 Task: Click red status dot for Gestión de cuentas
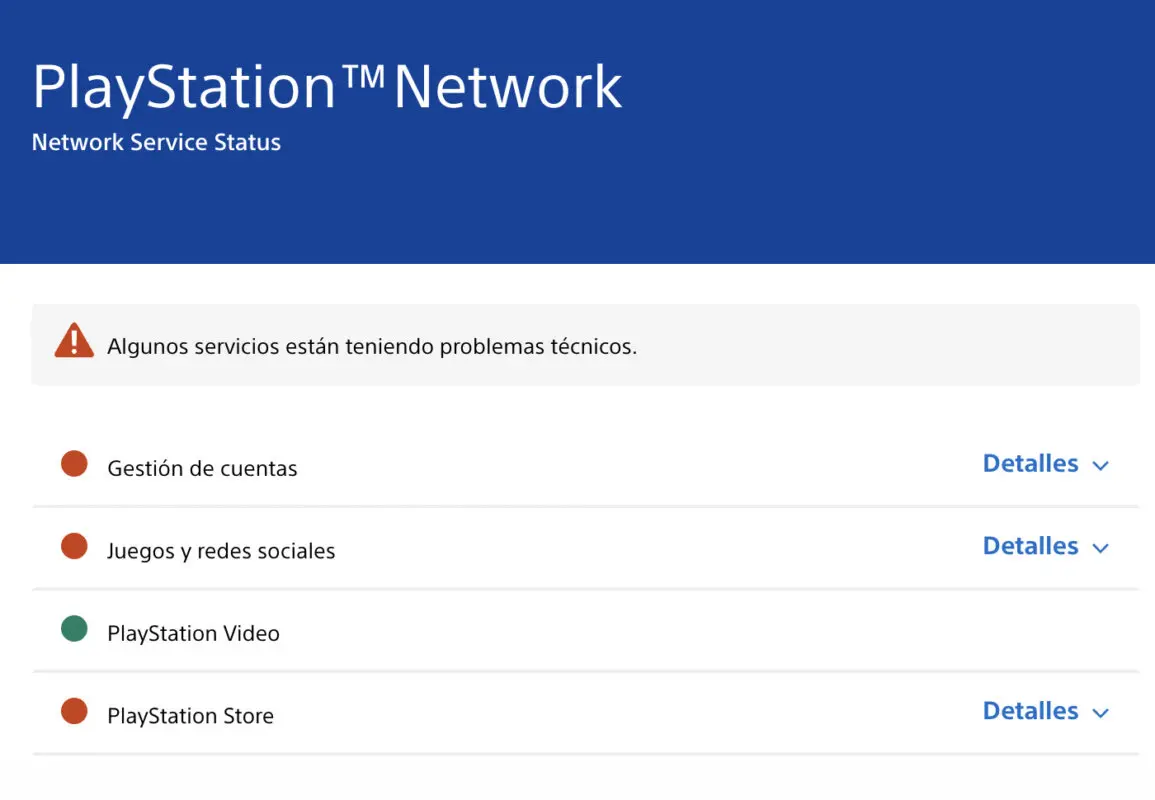coord(74,464)
